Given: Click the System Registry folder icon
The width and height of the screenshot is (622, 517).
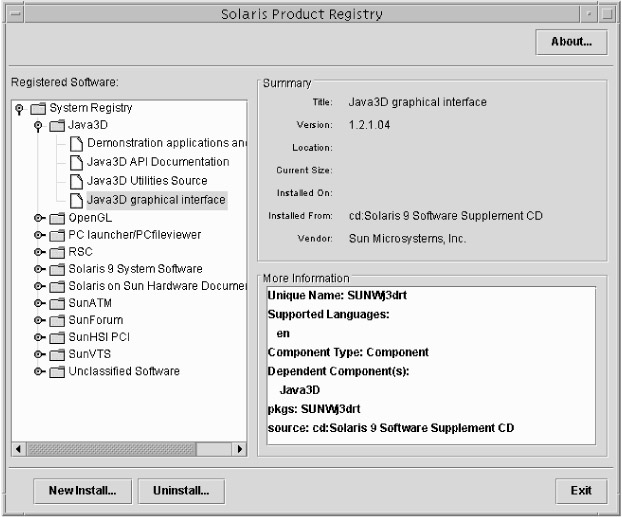Looking at the screenshot, I should pos(38,108).
